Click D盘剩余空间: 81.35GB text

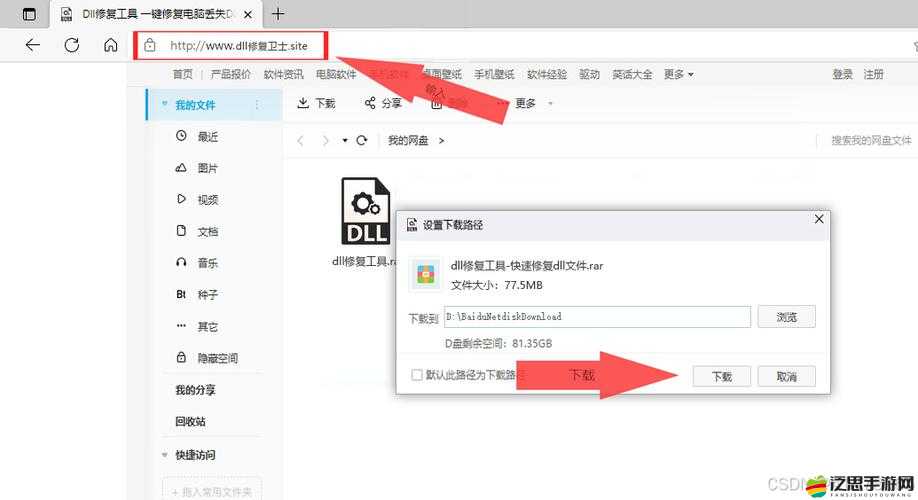498,343
